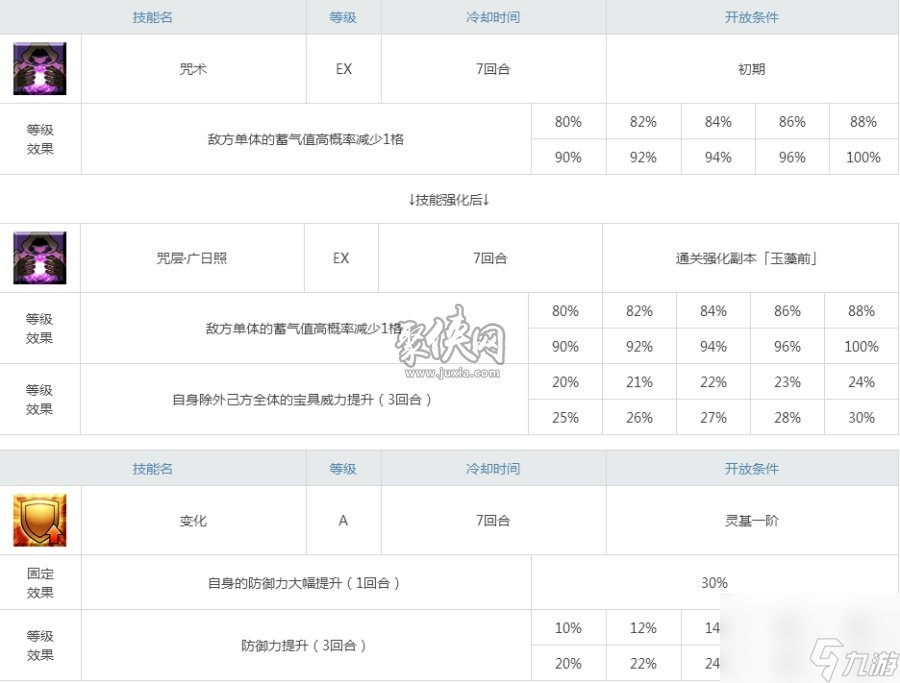Select the skill name 变化
This screenshot has width=900, height=683.
[x=193, y=521]
